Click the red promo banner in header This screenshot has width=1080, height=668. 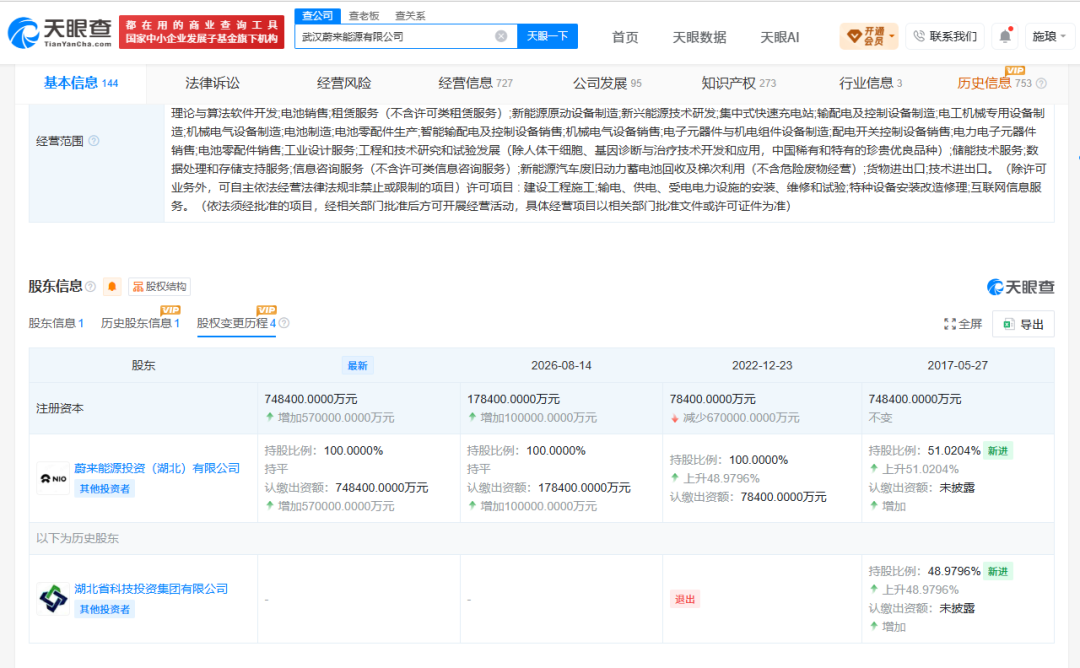(x=202, y=32)
